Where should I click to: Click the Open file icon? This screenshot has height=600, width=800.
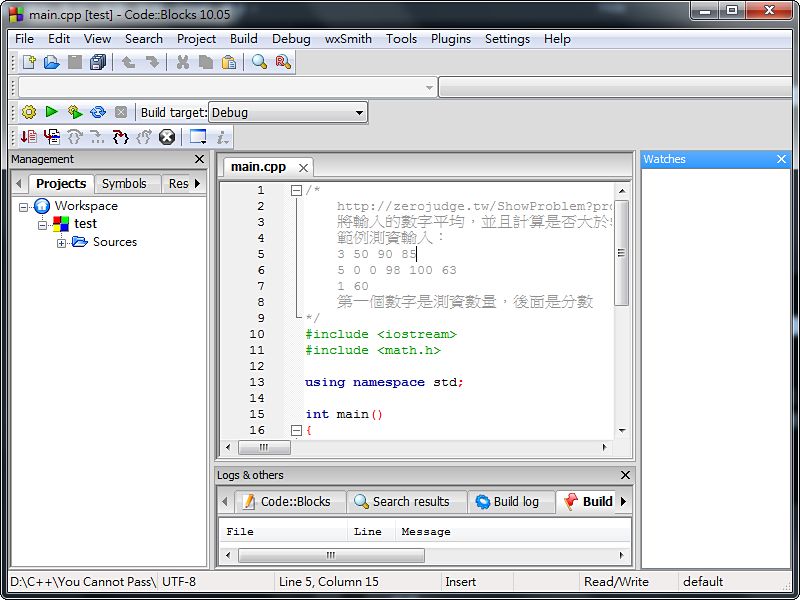tap(52, 62)
